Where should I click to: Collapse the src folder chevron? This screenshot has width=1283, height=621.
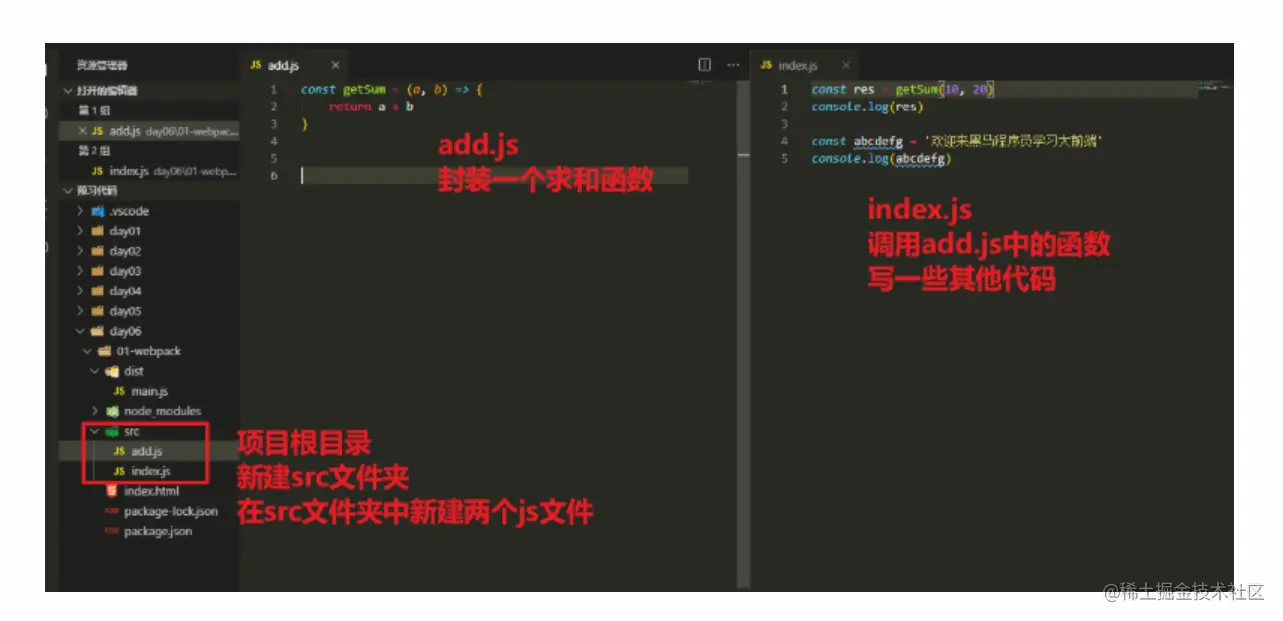click(95, 432)
